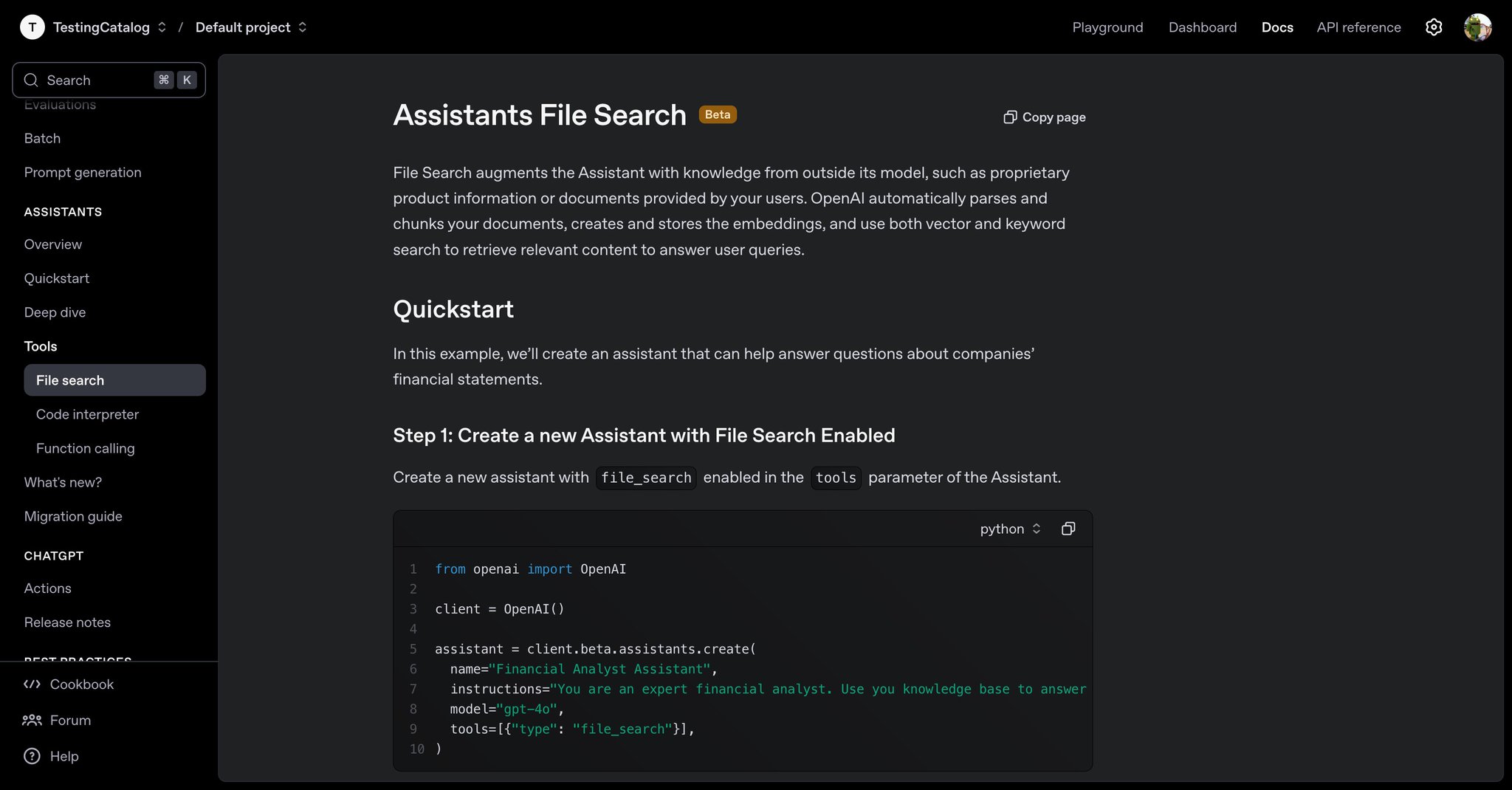Click the Beta badge next to title

(x=718, y=114)
